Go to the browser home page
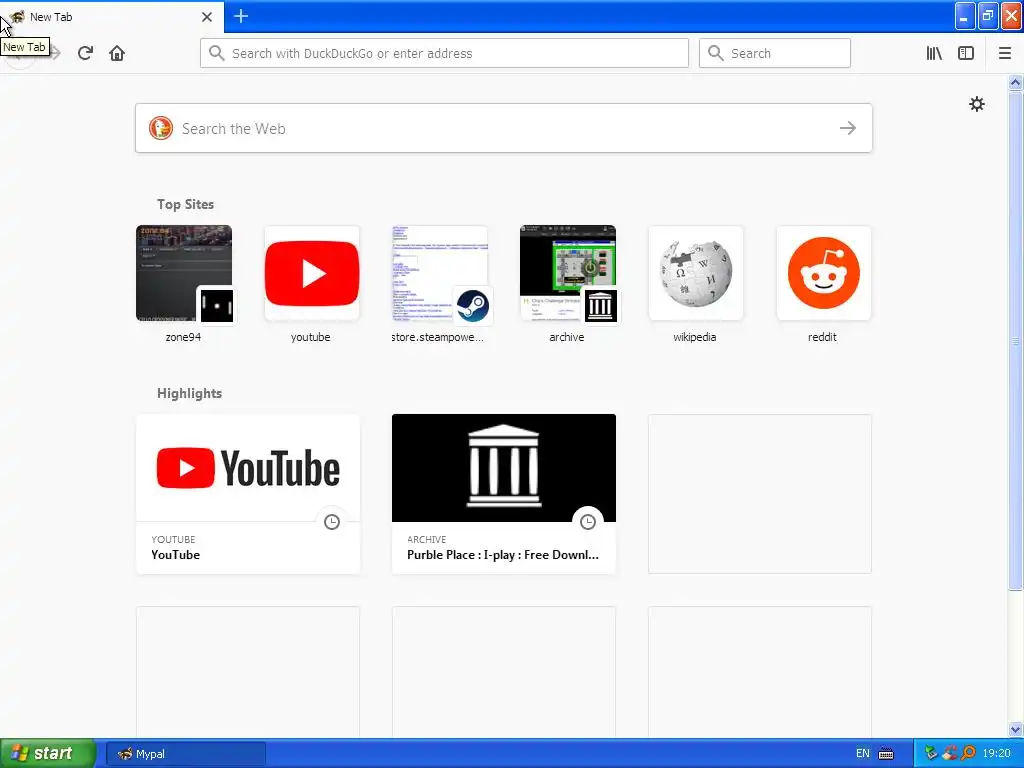Image resolution: width=1024 pixels, height=768 pixels. tap(117, 53)
